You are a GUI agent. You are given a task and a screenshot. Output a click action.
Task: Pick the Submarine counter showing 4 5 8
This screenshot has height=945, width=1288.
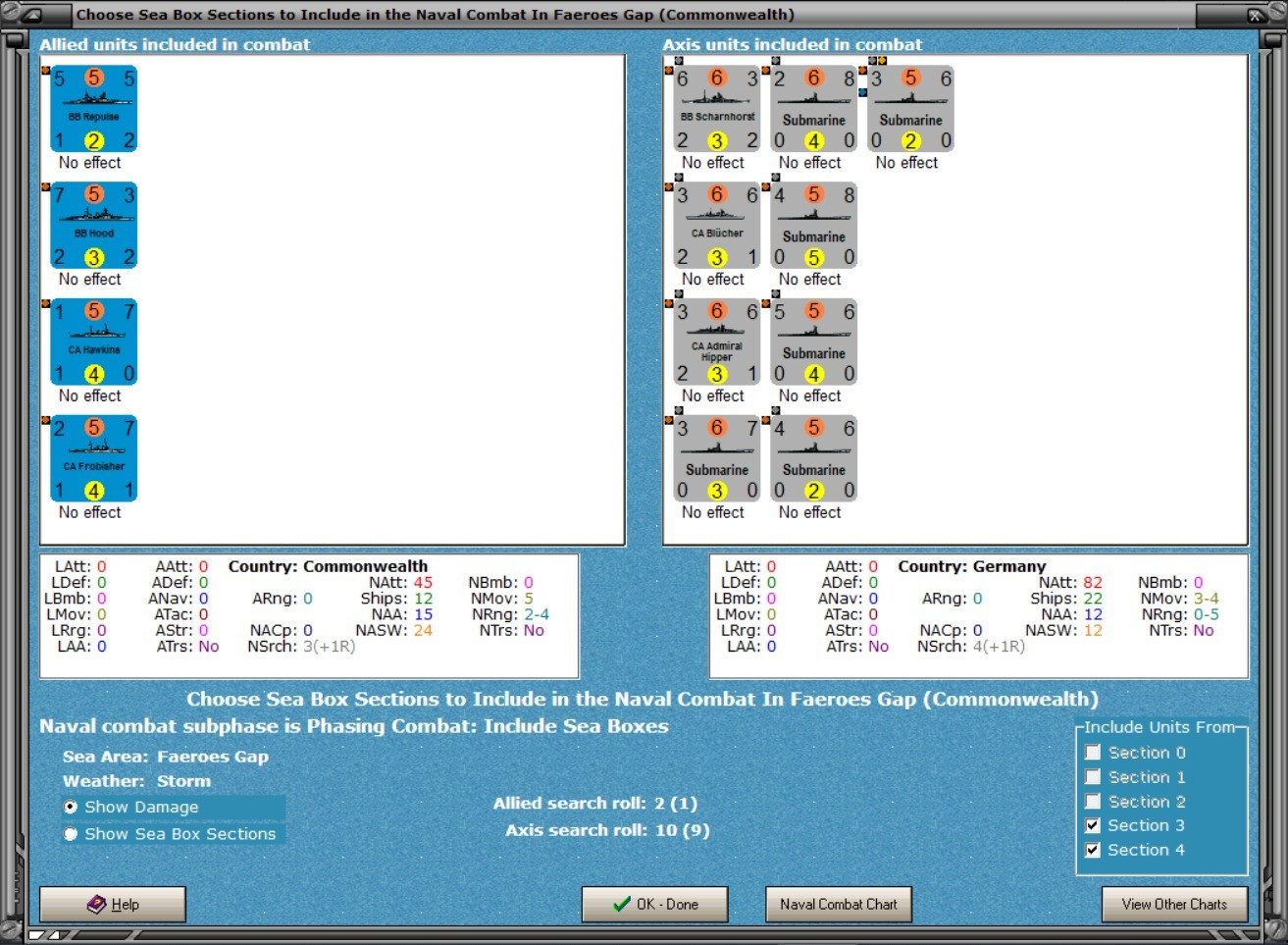pos(813,226)
